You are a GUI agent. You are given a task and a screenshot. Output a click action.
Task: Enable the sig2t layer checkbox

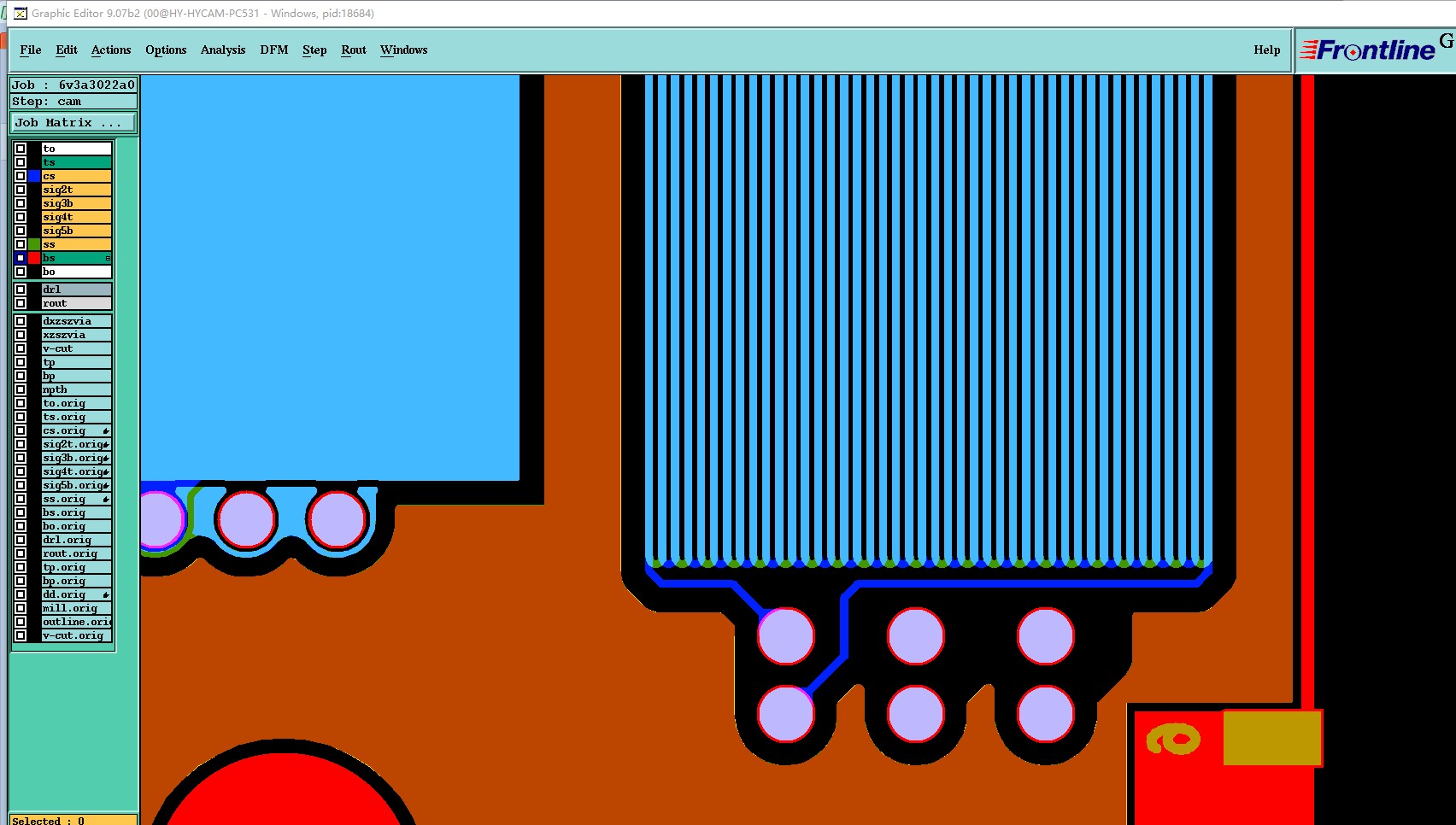coord(21,190)
